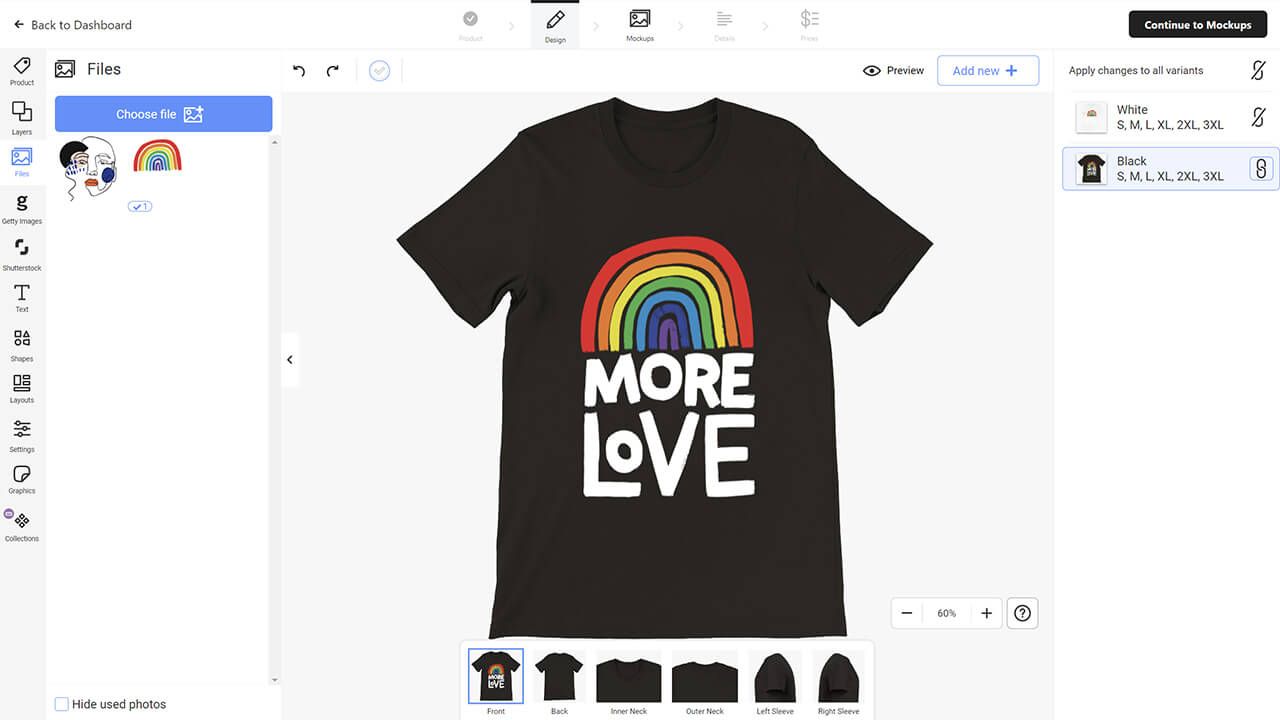Screen dimensions: 1280x720
Task: Click Continue to Mockups
Action: coord(1197,24)
